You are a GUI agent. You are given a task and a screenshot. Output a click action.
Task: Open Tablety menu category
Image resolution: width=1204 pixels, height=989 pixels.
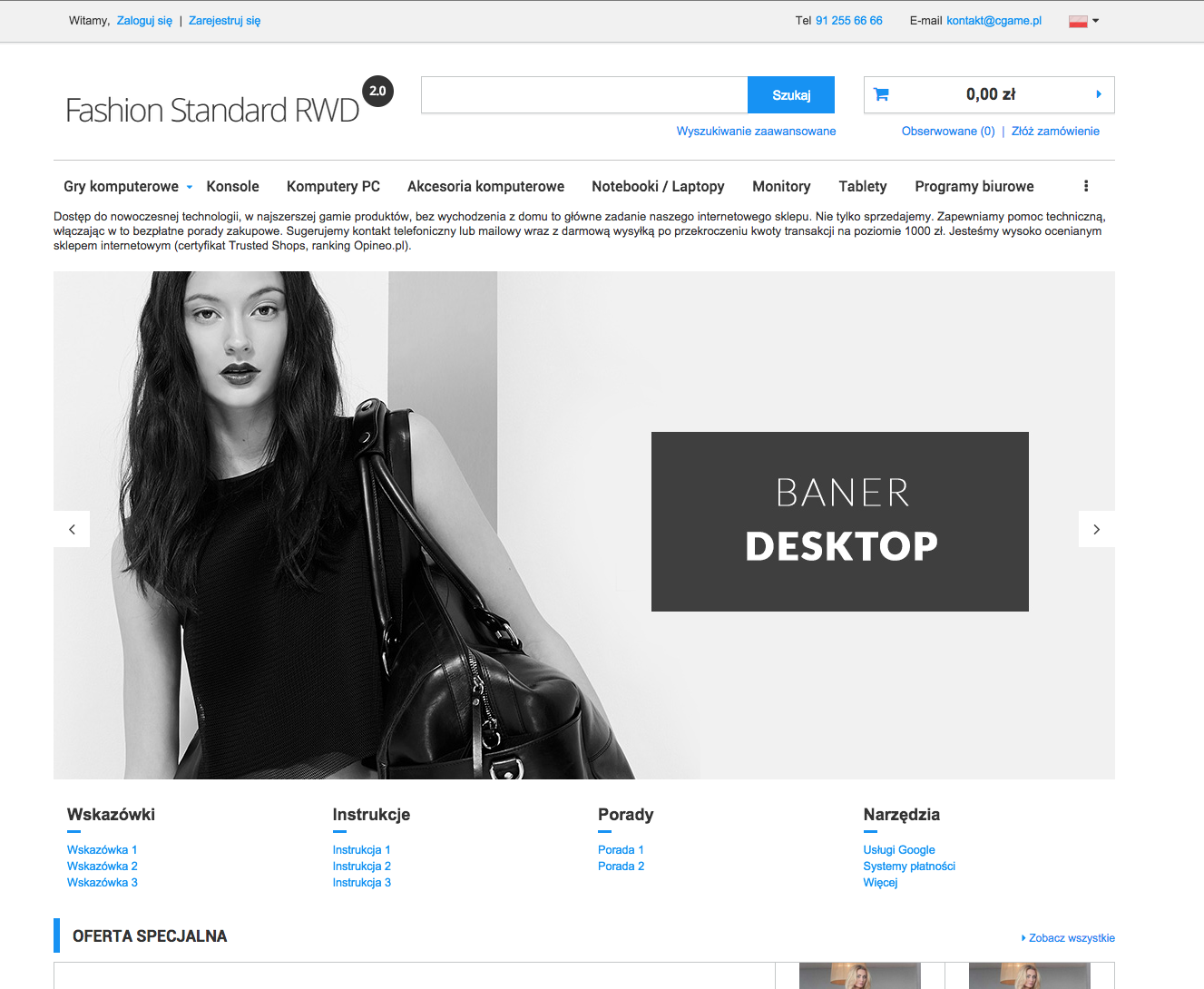tap(863, 186)
